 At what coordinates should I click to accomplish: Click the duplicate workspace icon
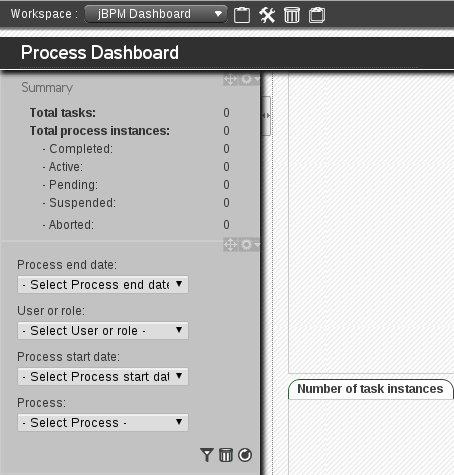[x=317, y=15]
